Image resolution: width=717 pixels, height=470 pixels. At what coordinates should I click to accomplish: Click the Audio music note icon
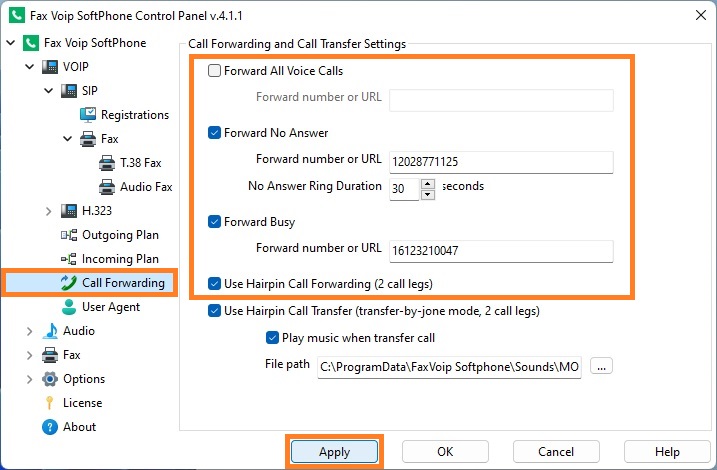50,331
